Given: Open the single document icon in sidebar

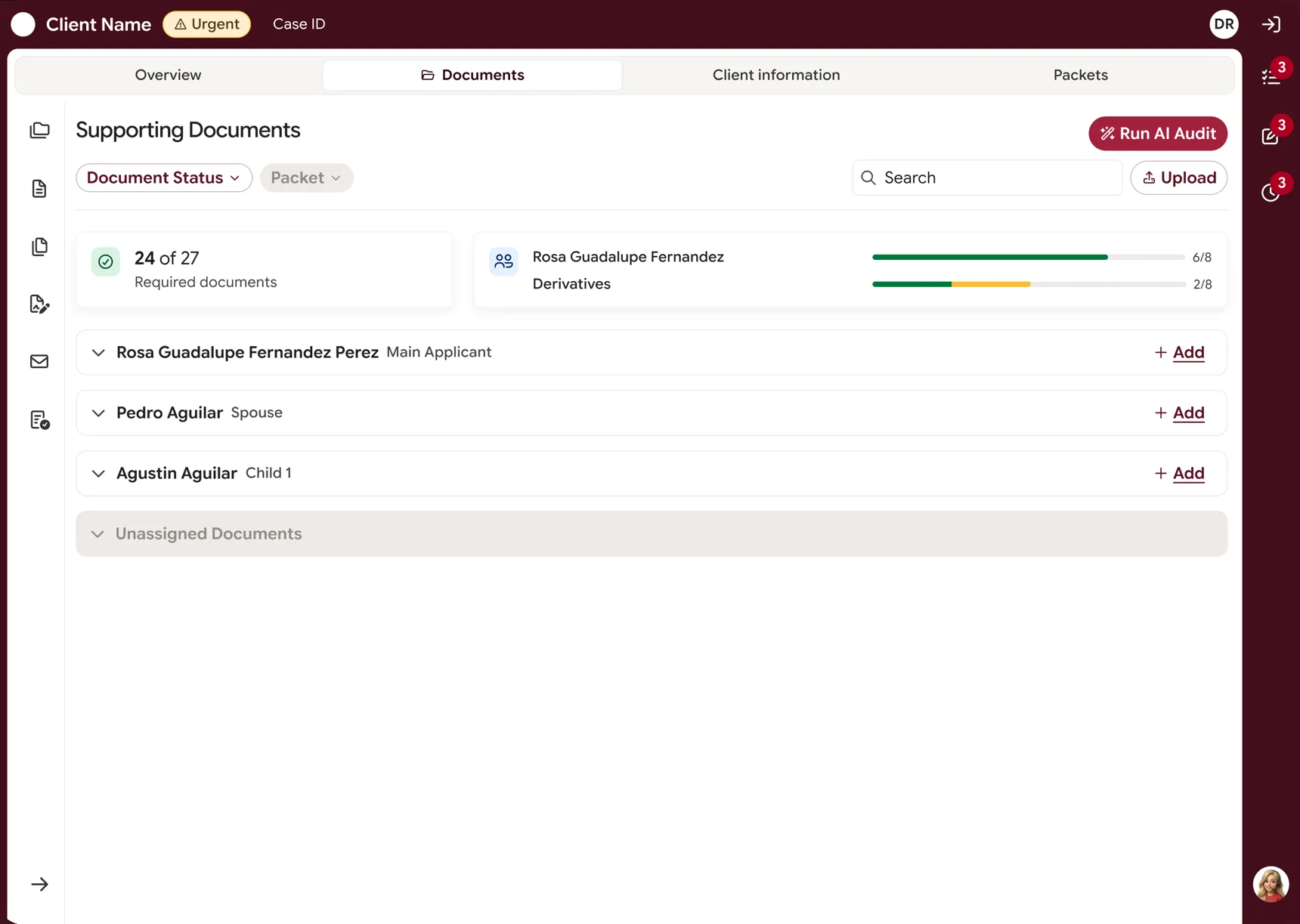Looking at the screenshot, I should point(39,188).
